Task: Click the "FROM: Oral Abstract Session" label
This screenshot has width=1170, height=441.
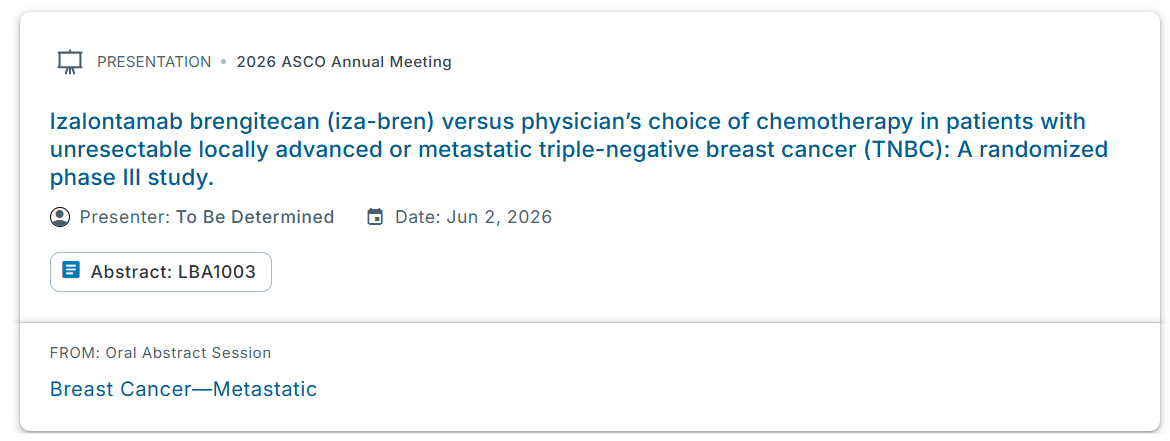Action: coord(160,352)
